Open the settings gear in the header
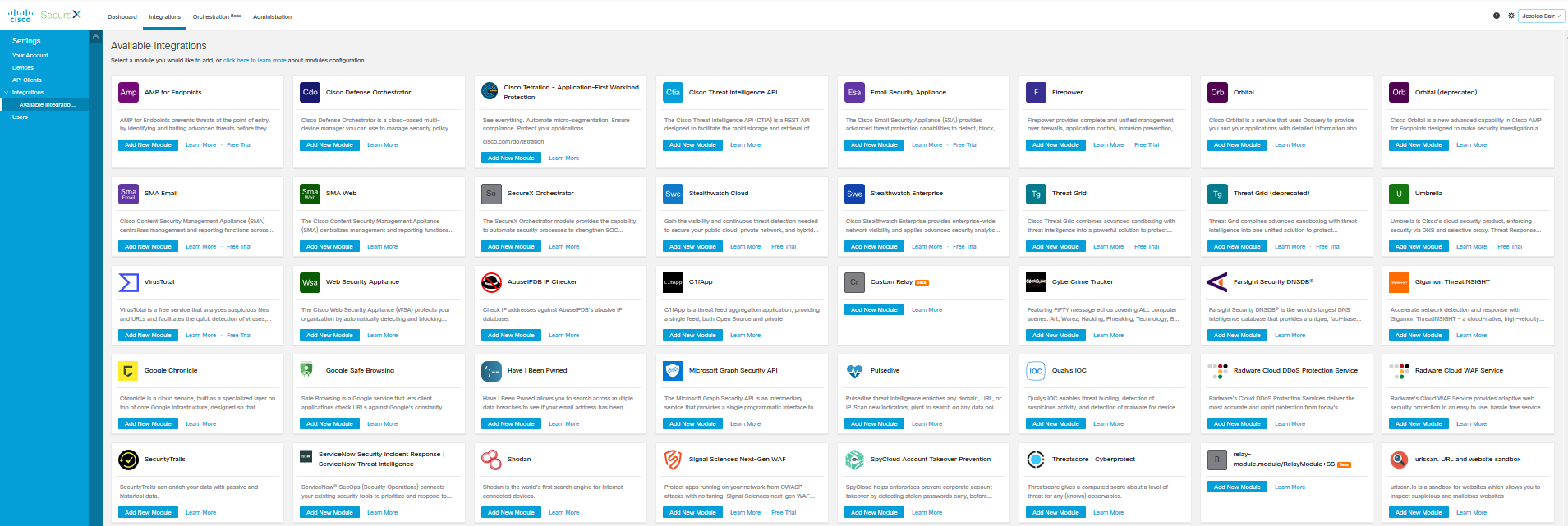The image size is (1568, 526). (x=1511, y=16)
